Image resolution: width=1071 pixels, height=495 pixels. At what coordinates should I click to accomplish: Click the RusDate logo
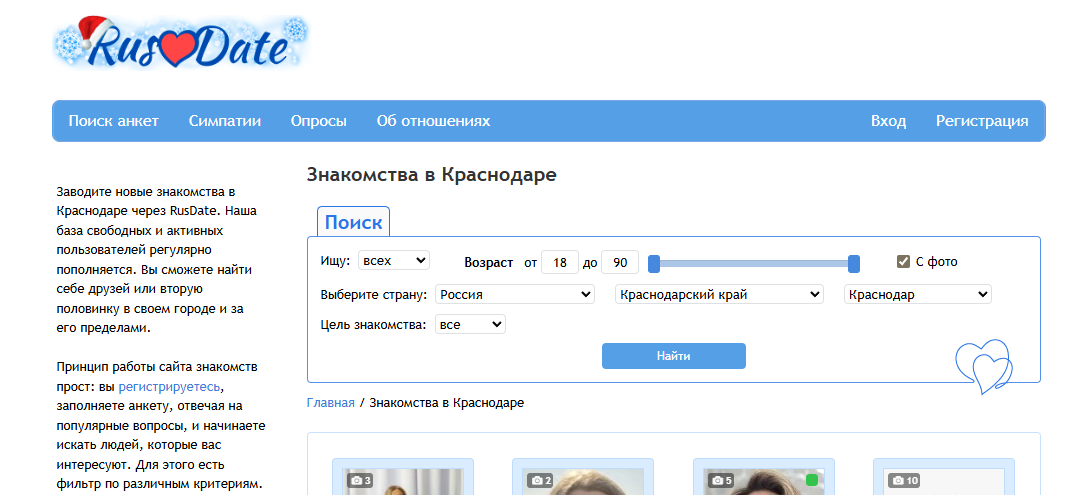pos(180,44)
